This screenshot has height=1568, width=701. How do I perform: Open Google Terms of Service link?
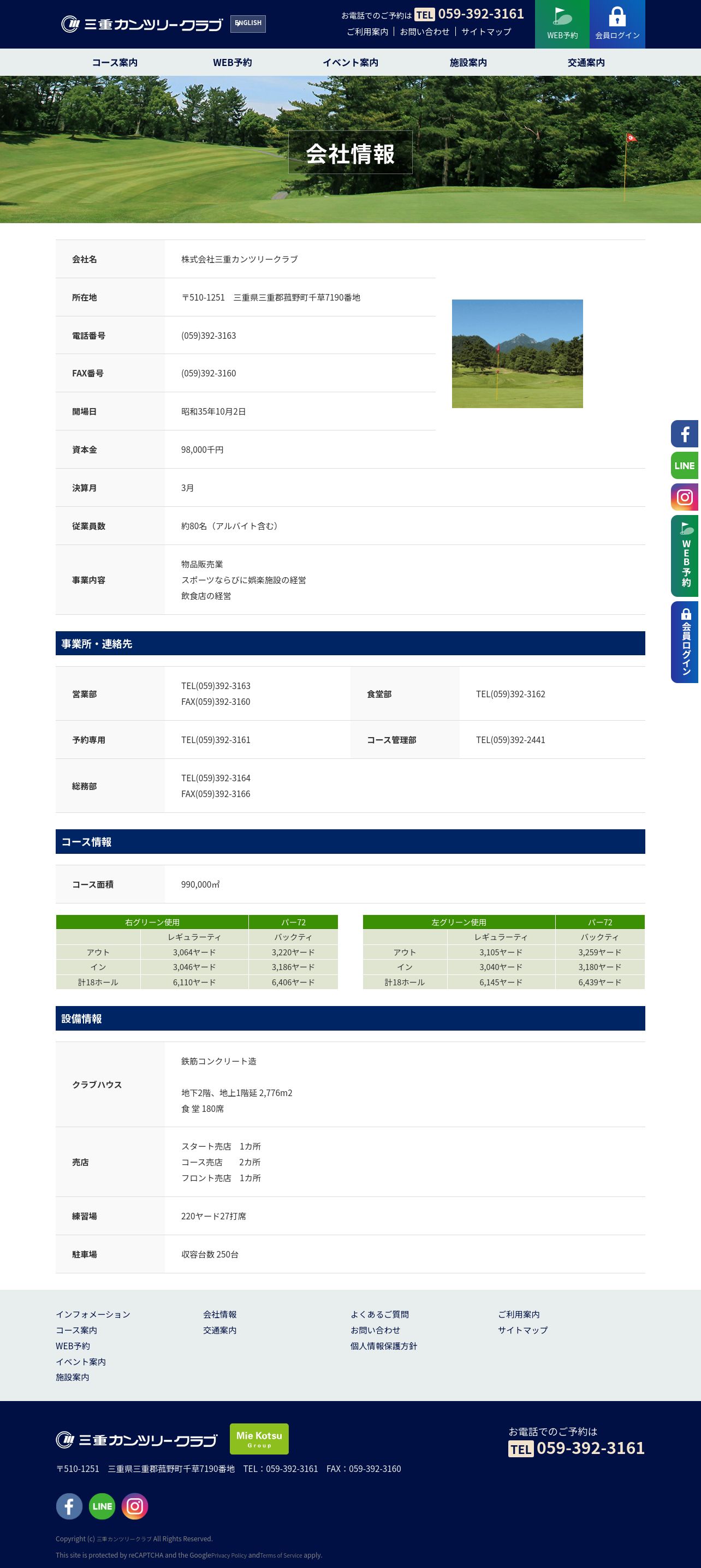point(281,1555)
